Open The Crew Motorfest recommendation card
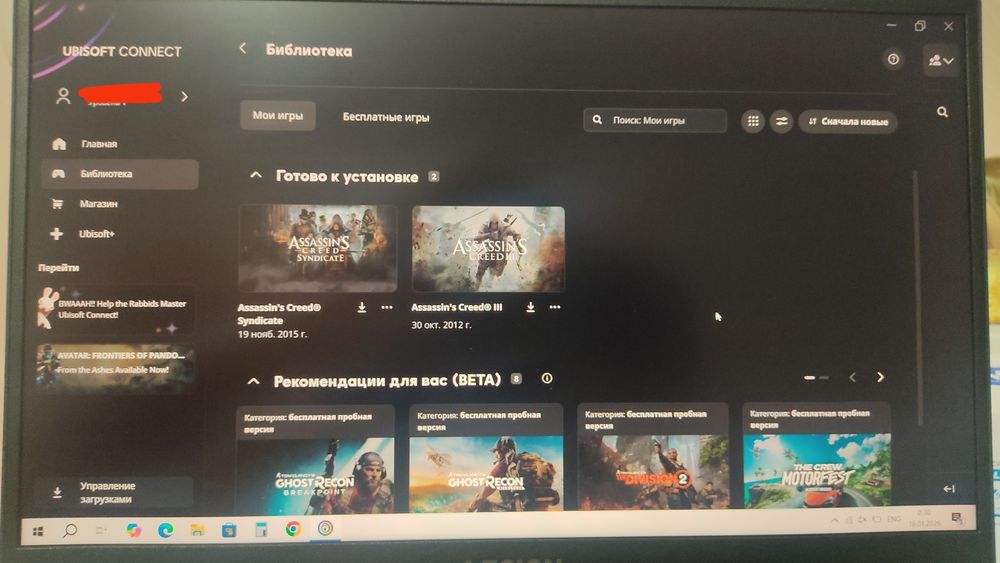Image resolution: width=1000 pixels, height=563 pixels. pyautogui.click(x=816, y=455)
